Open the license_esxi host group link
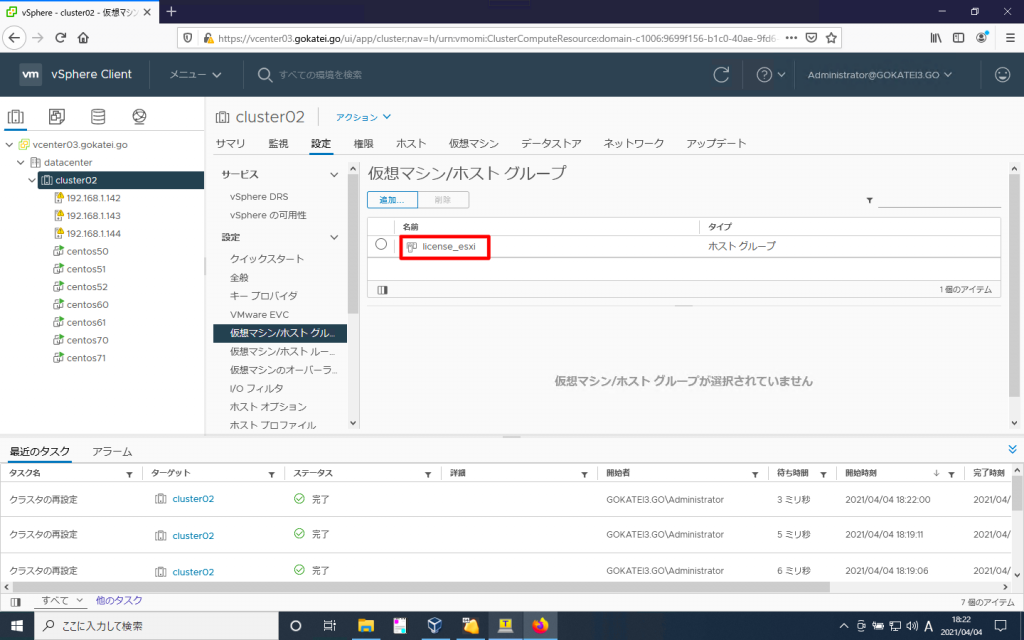The height and width of the screenshot is (640, 1024). click(x=449, y=246)
